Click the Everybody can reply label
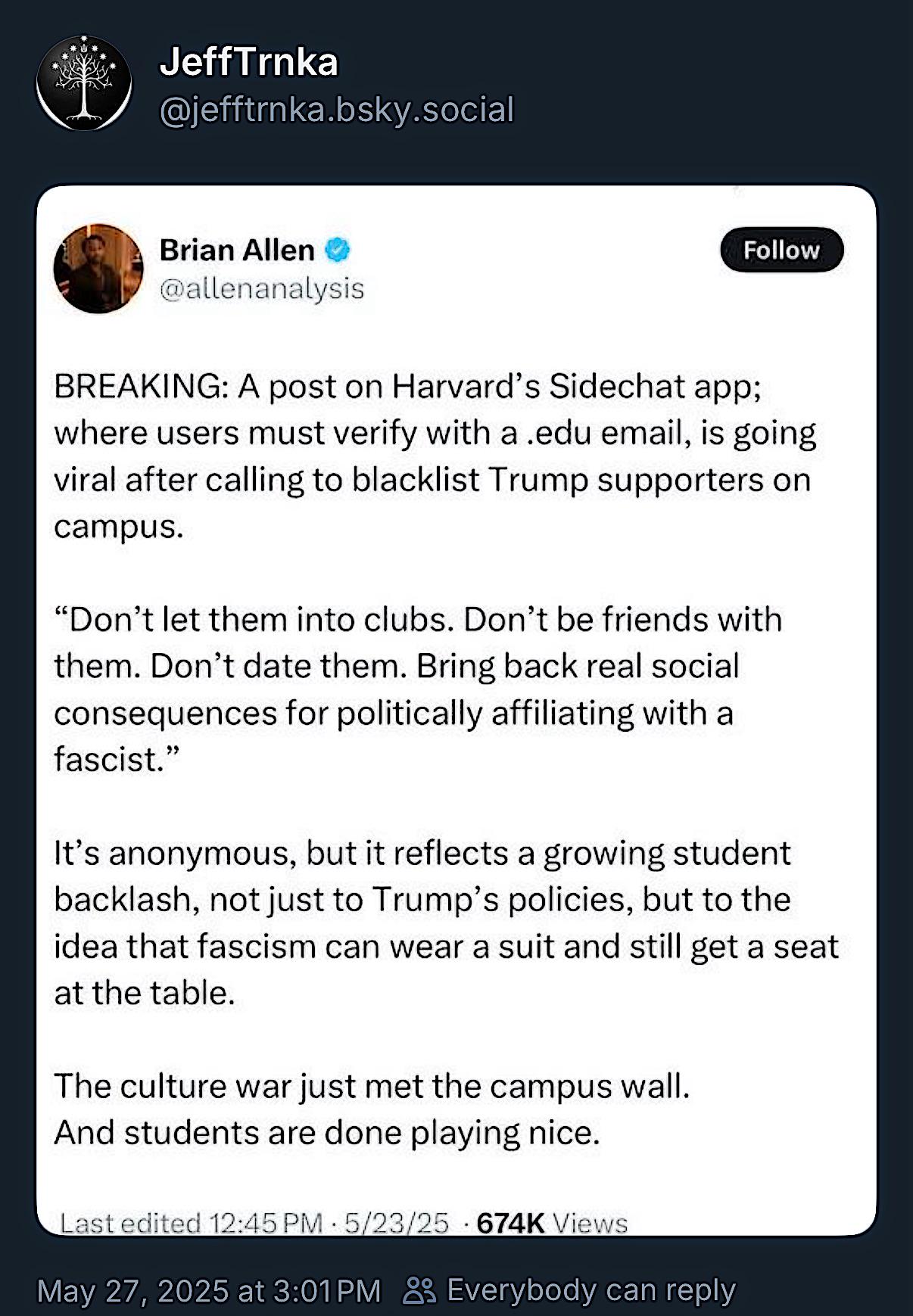Screen dimensions: 913x1316 click(591, 1291)
